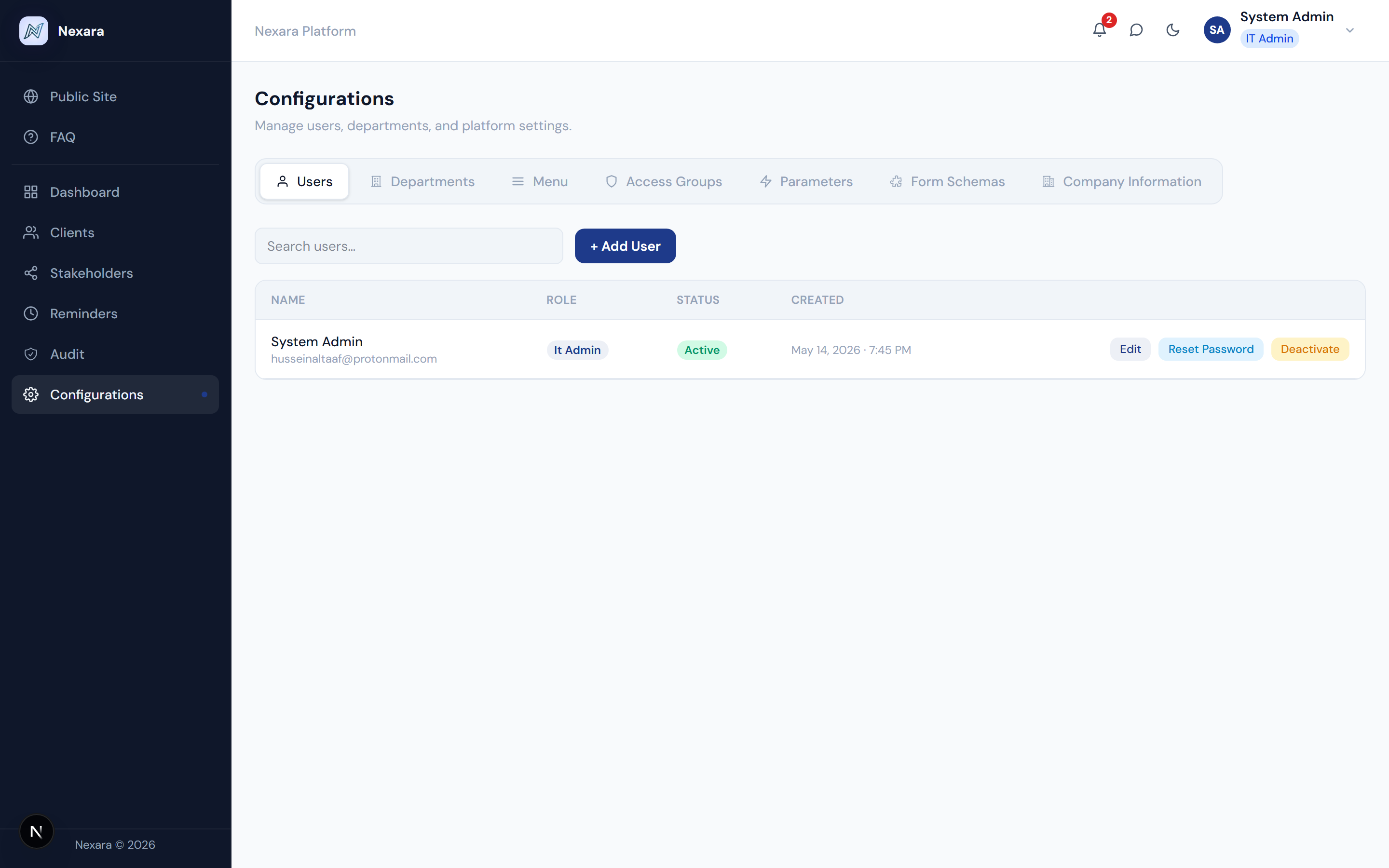1389x868 pixels.
Task: Click the CREATED column header
Action: (817, 299)
